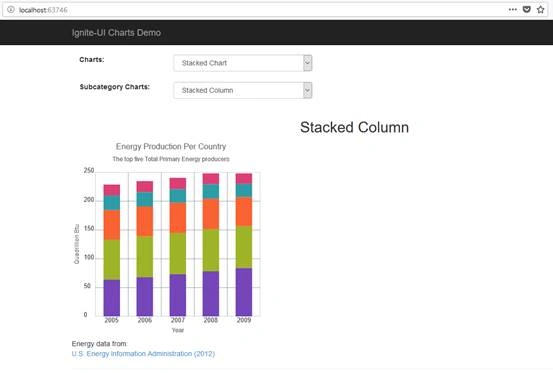The image size is (553, 373).
Task: Follow the U.S. Energy Information Administration (2012) link
Action: [x=143, y=354]
